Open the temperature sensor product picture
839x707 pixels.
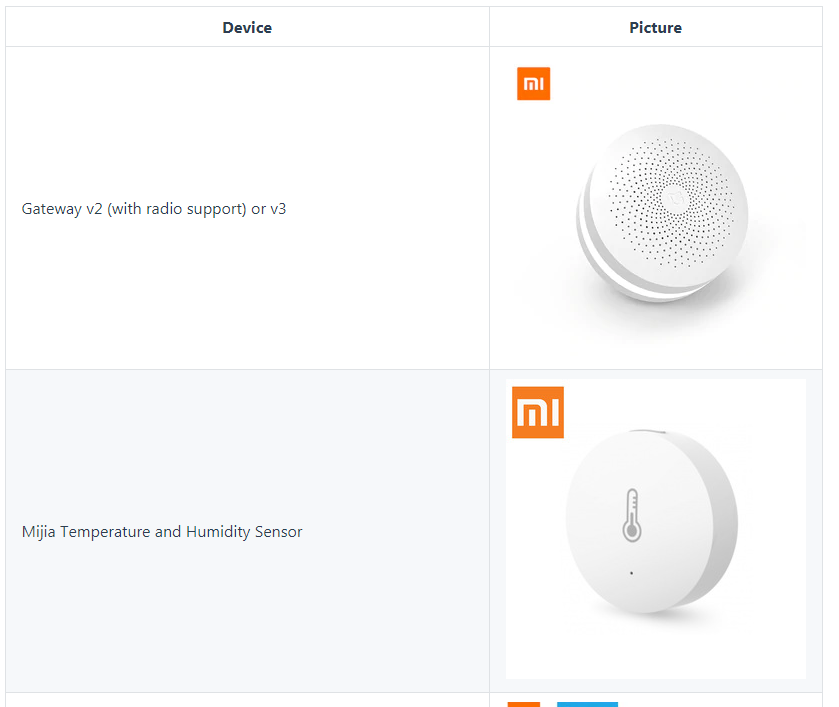(x=655, y=529)
